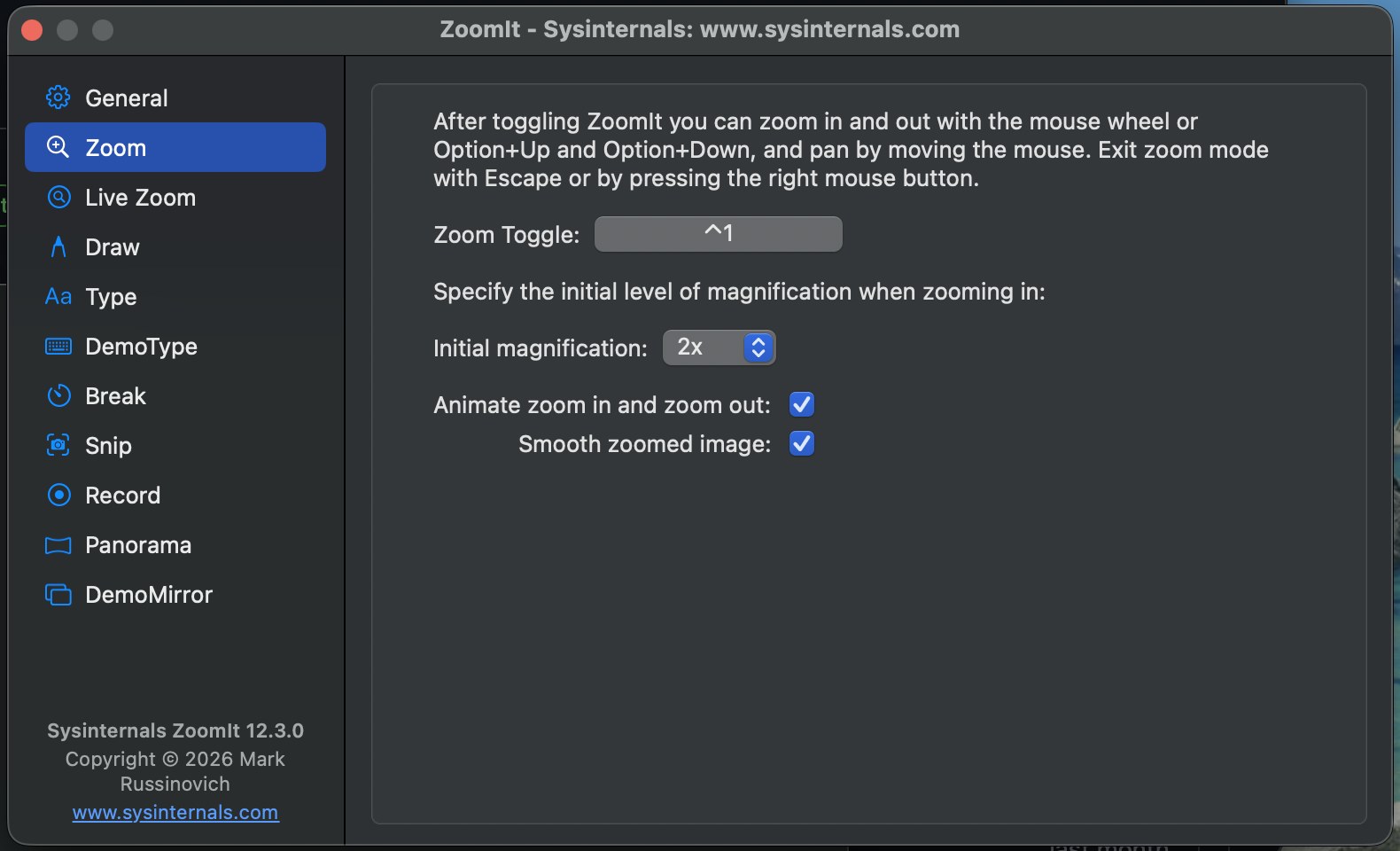Viewport: 1400px width, 851px height.
Task: Open the www.sysinternals.com link
Action: (x=175, y=812)
